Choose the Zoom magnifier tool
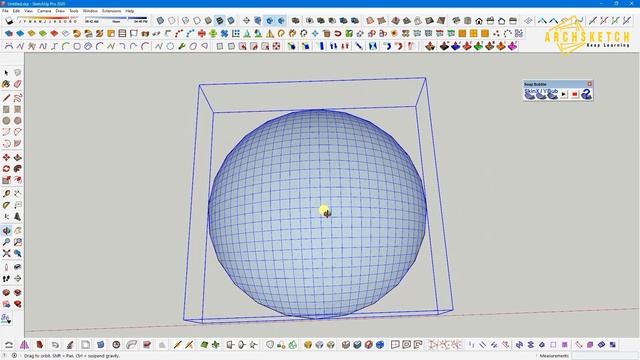Screen dimensions: 640x360 pyautogui.click(x=6, y=242)
